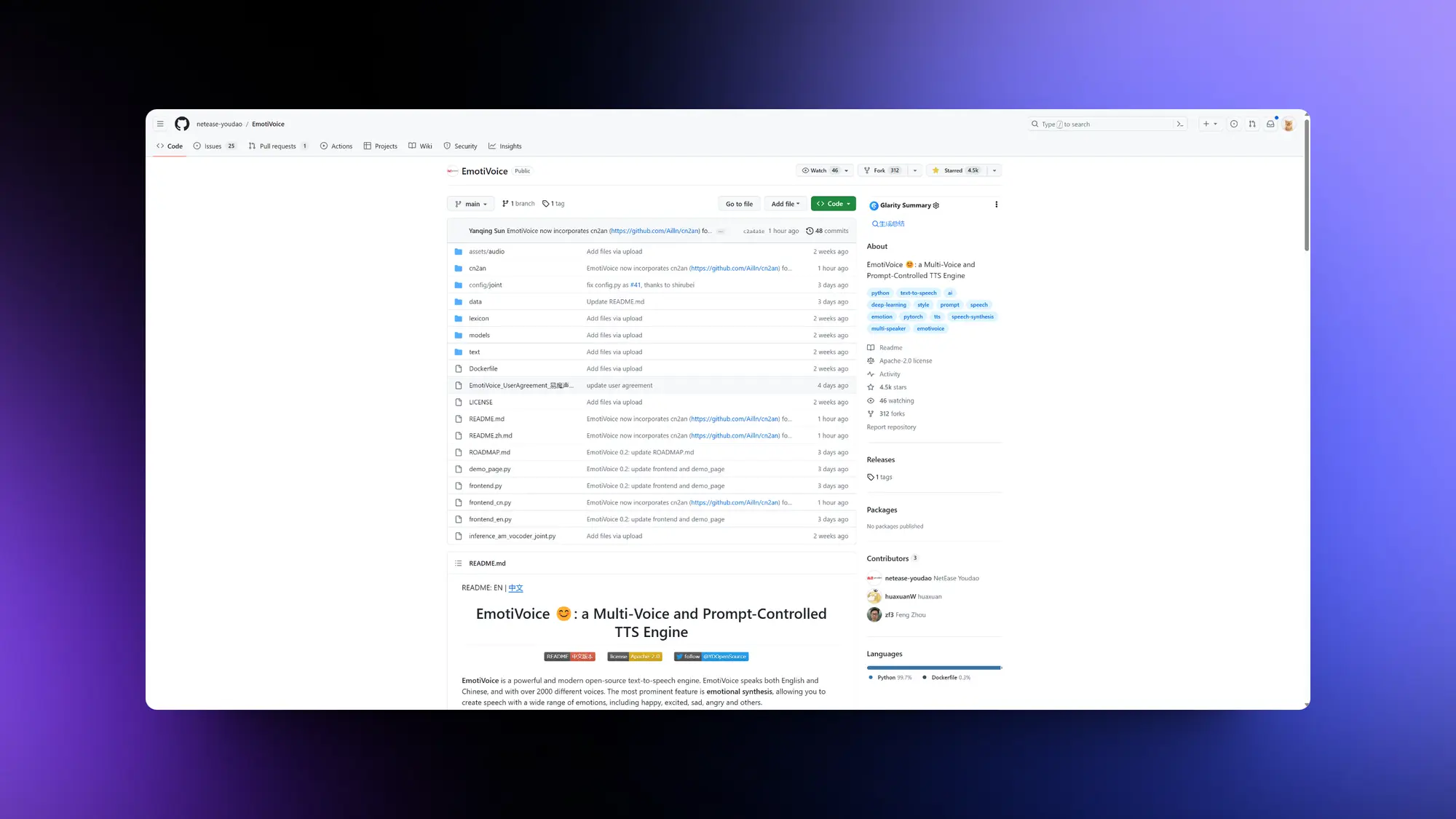Open the netease-youdao owner link
This screenshot has height=819, width=1456.
click(x=219, y=124)
